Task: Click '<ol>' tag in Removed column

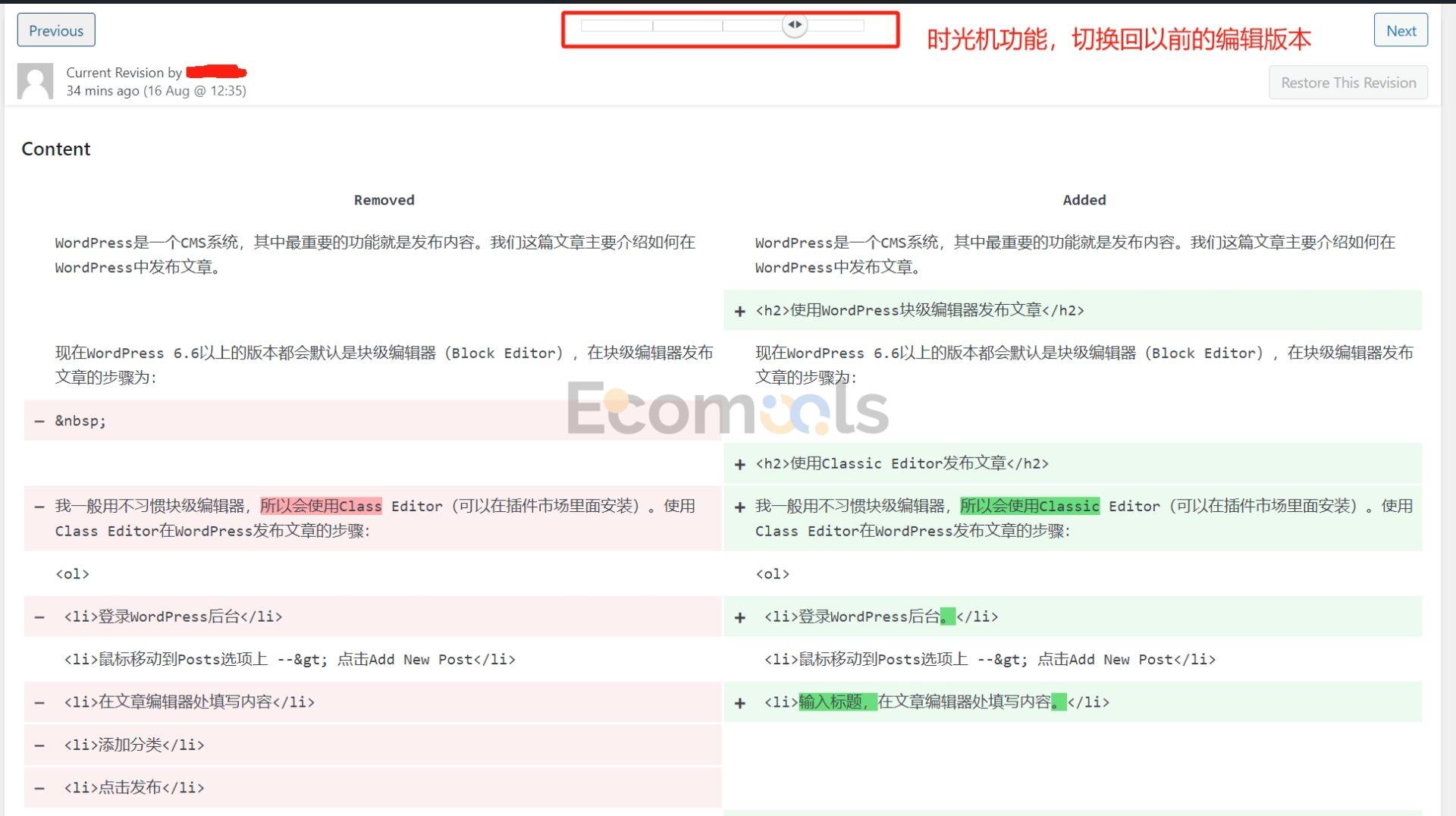Action: (72, 574)
